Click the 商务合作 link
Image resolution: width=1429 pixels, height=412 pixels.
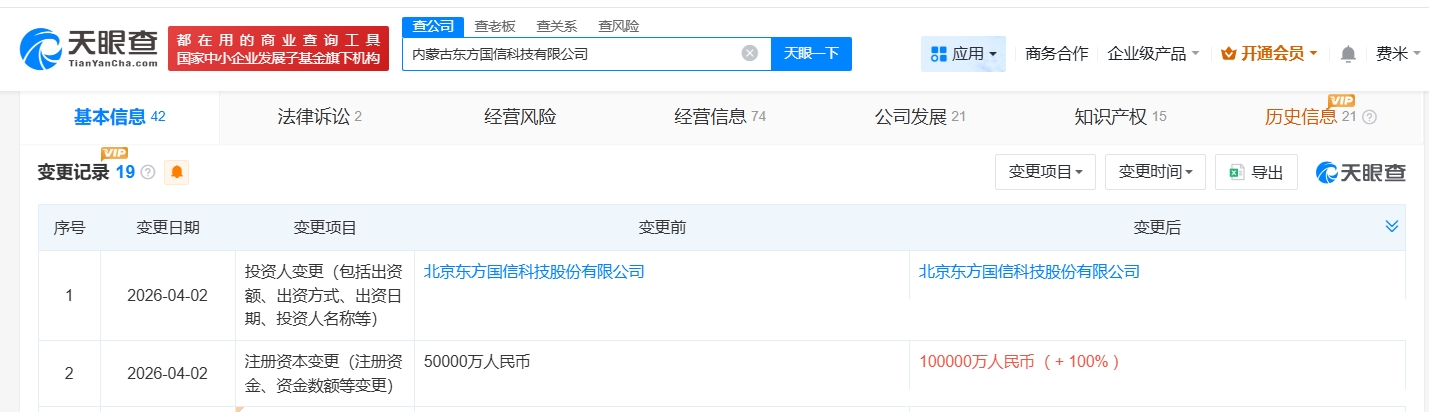1057,54
